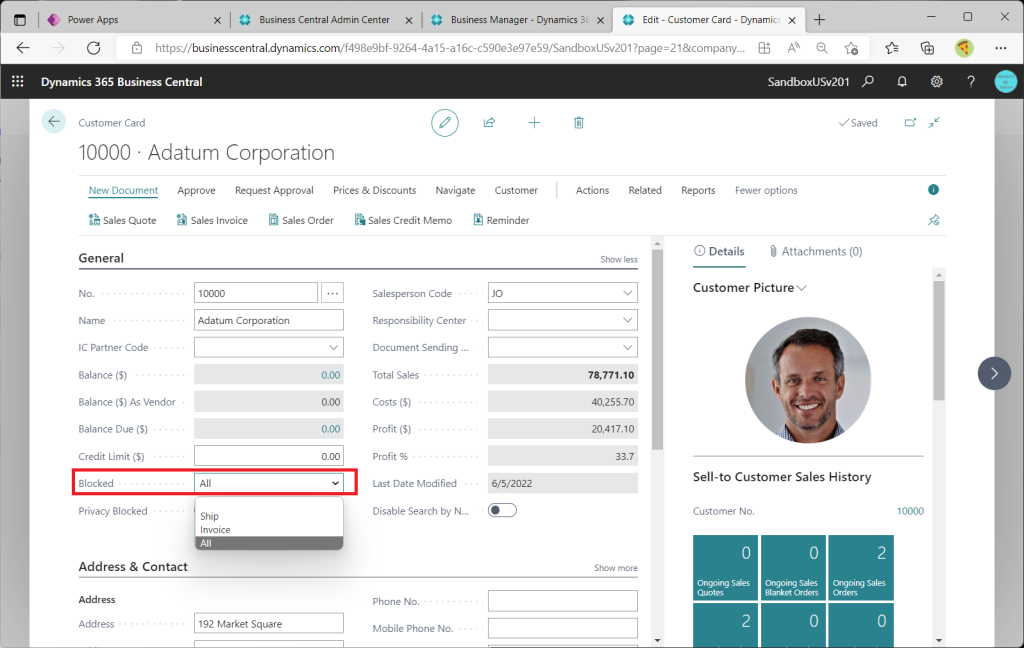The image size is (1024, 648).
Task: Open the Reports menu
Action: [x=698, y=190]
